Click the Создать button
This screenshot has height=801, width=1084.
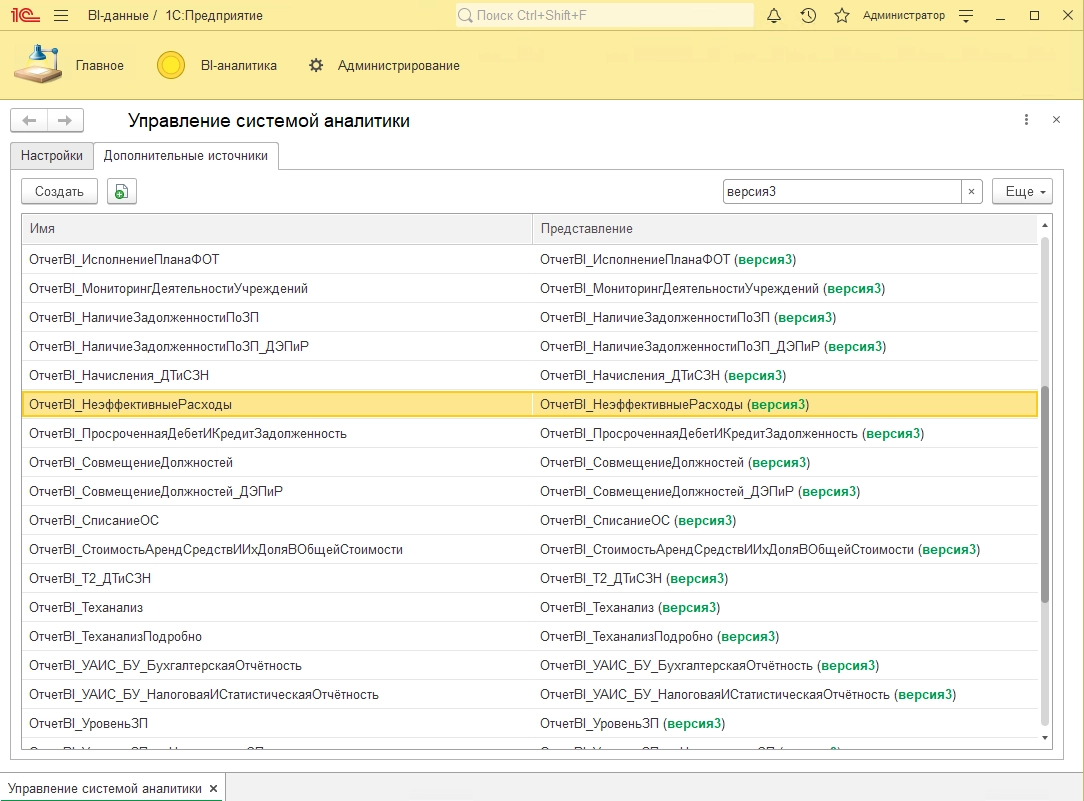click(x=59, y=192)
